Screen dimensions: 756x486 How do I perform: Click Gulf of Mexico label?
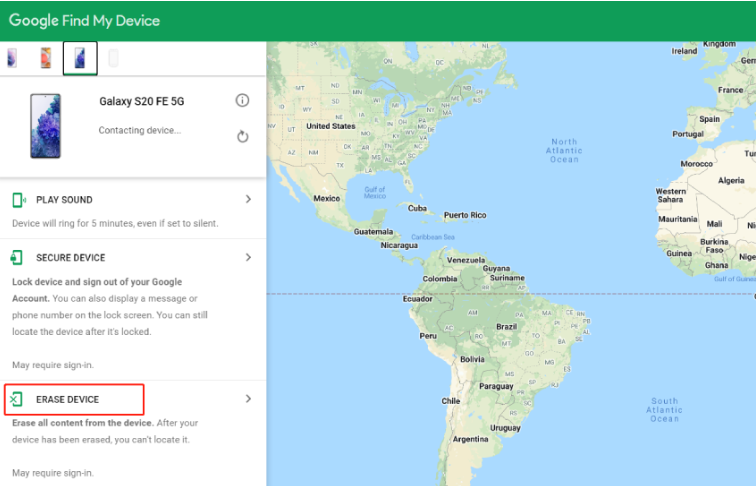[x=375, y=193]
